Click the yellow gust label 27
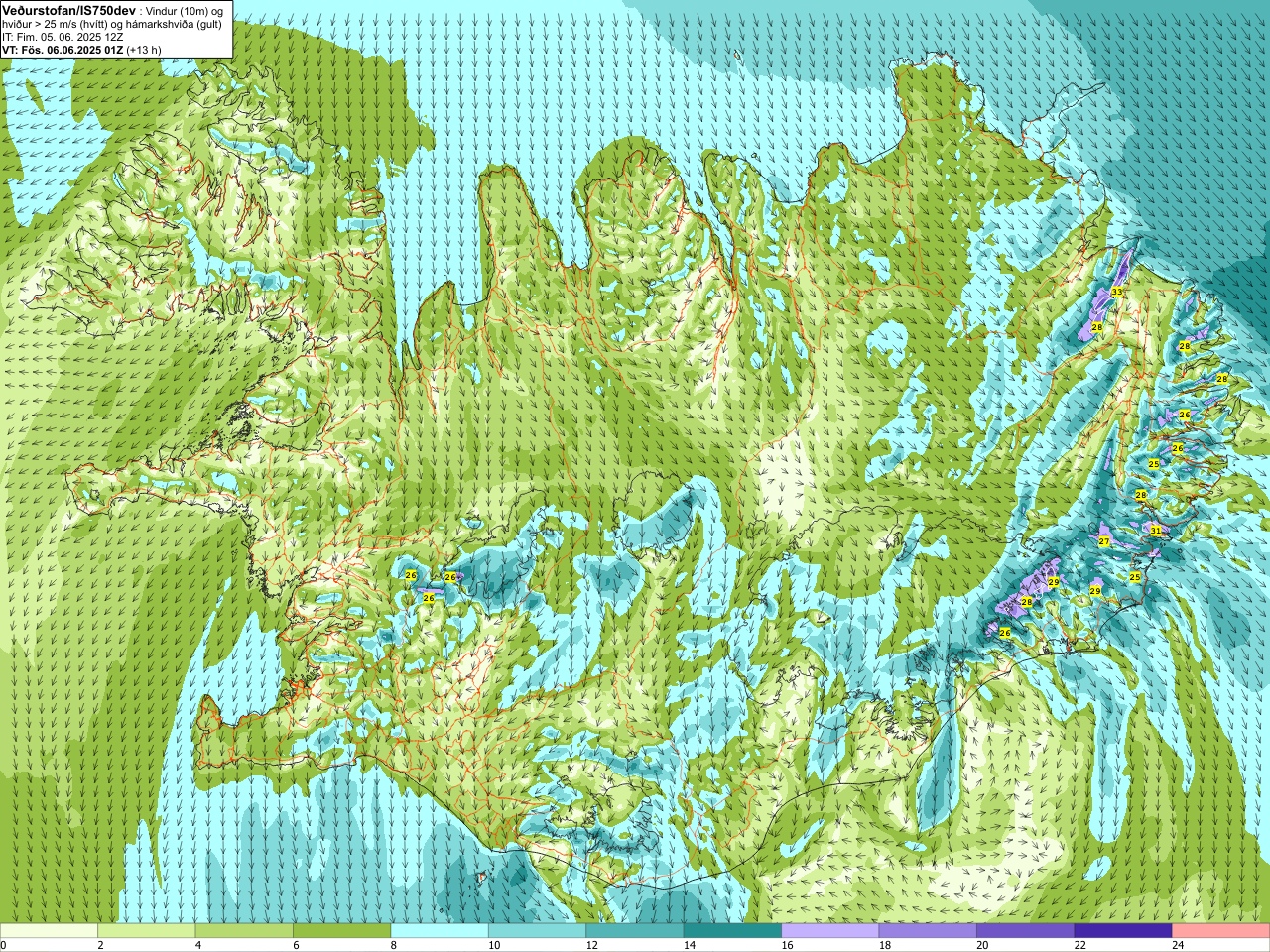The height and width of the screenshot is (952, 1270). click(1104, 541)
